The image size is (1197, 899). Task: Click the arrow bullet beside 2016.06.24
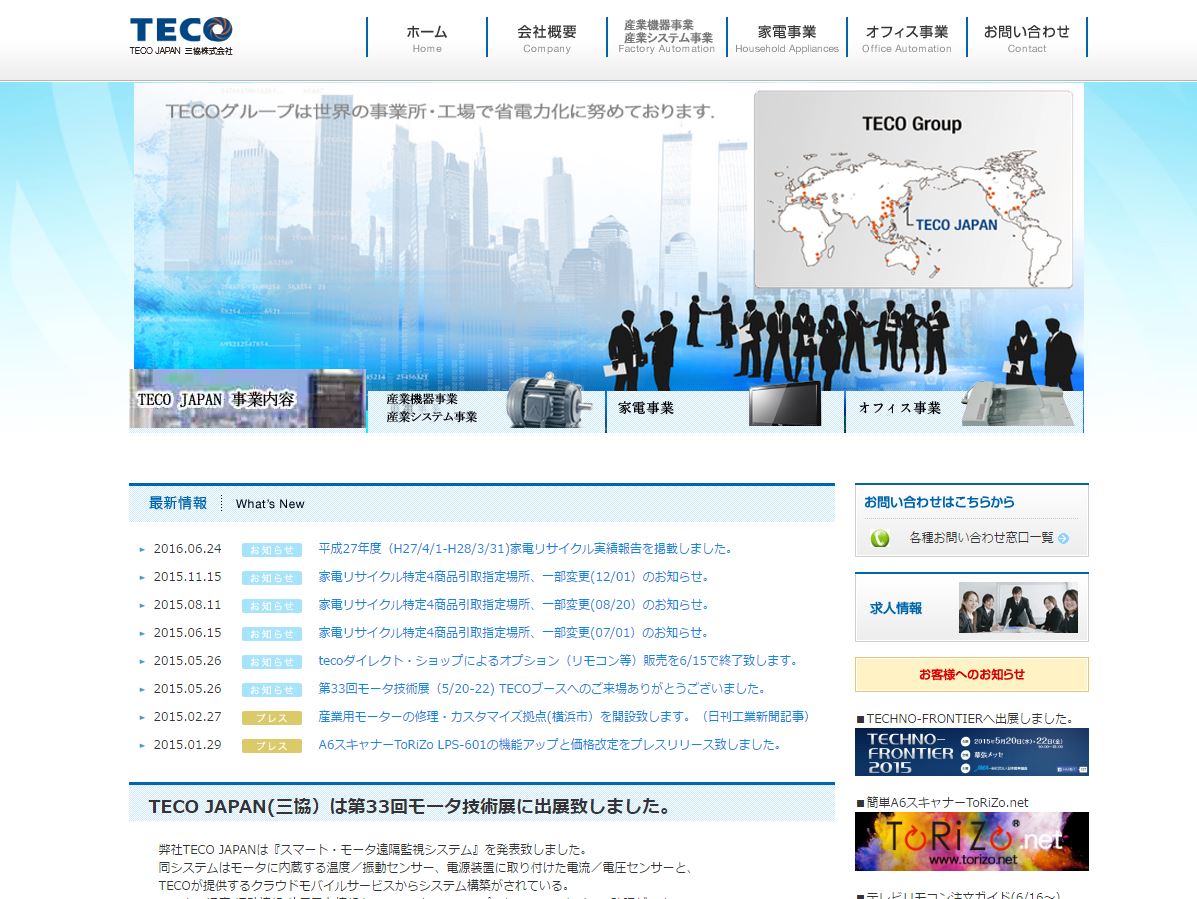[x=142, y=549]
